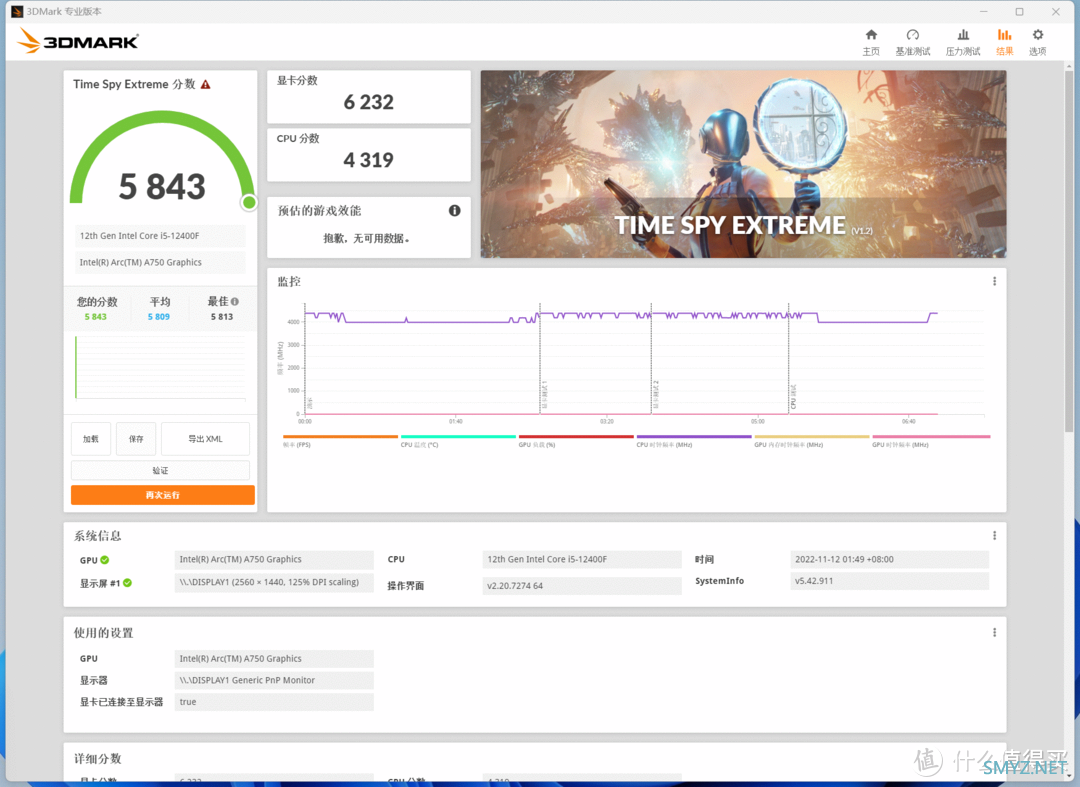1080x787 pixels.
Task: Click the green 显示屏 #1 checkmark
Action: click(127, 583)
